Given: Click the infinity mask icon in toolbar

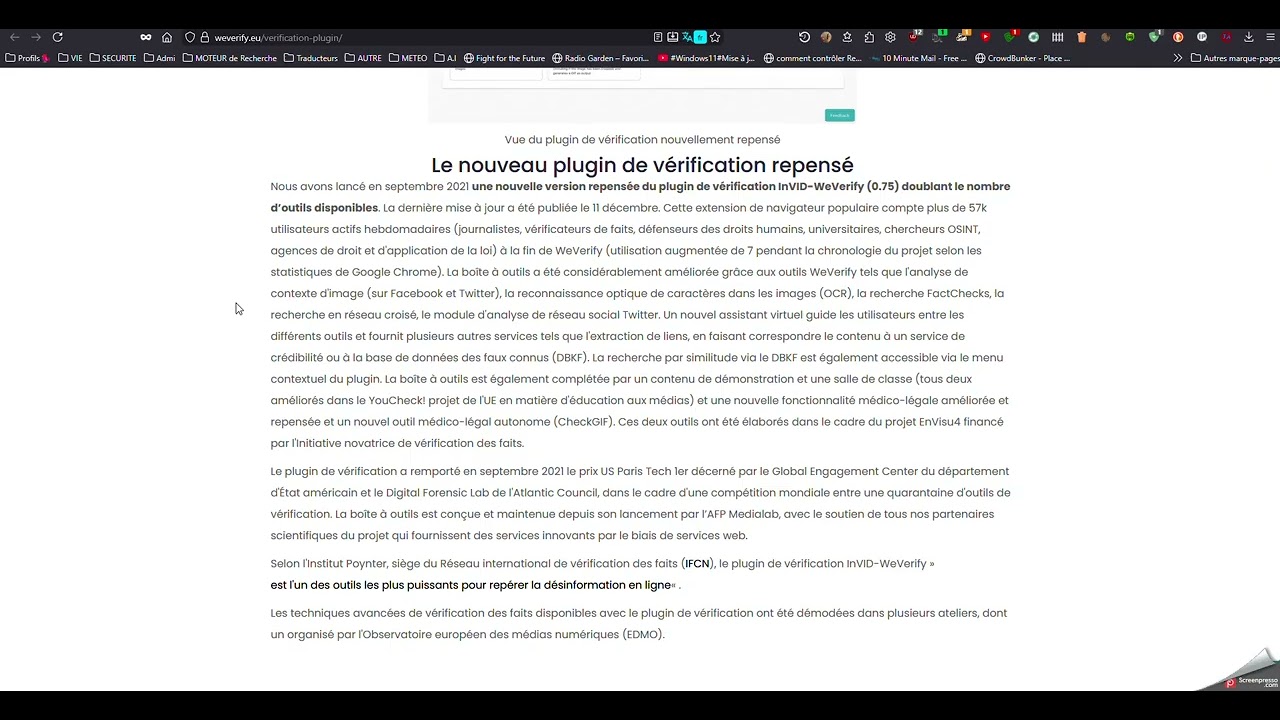Looking at the screenshot, I should (146, 37).
